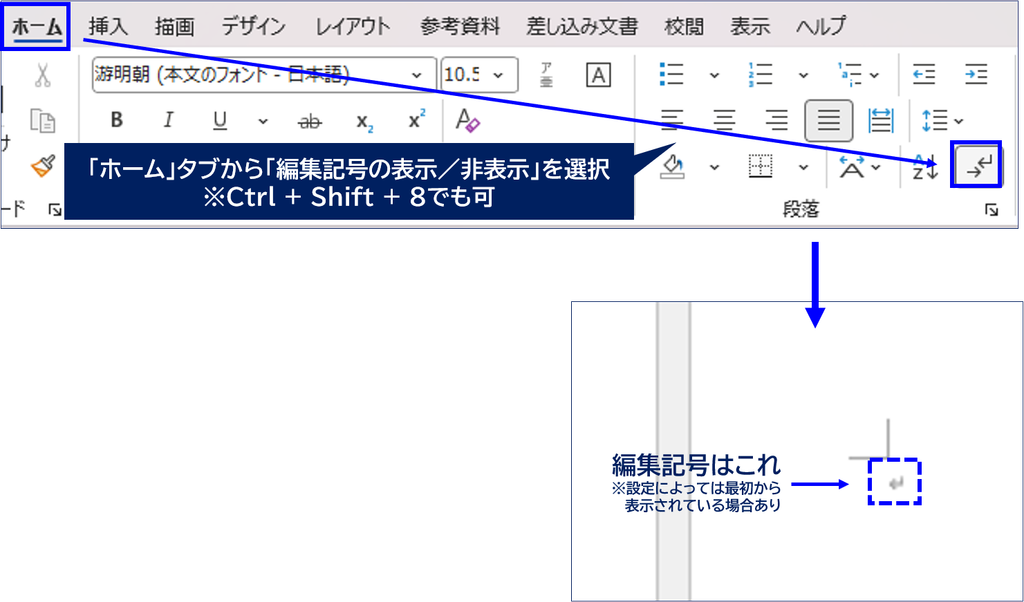Open the Paragraph dialog launcher

coord(992,210)
